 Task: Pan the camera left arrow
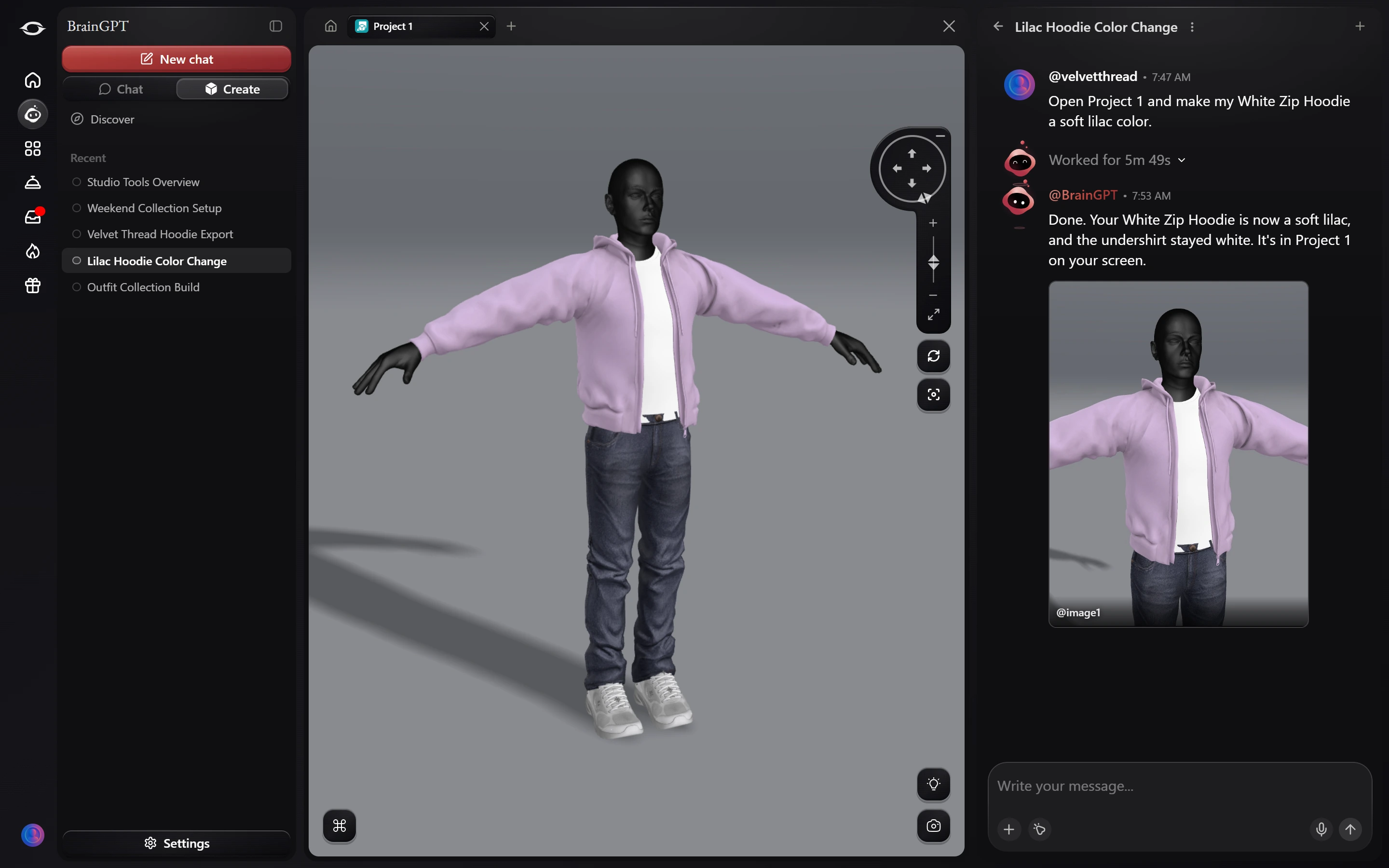[x=897, y=168]
